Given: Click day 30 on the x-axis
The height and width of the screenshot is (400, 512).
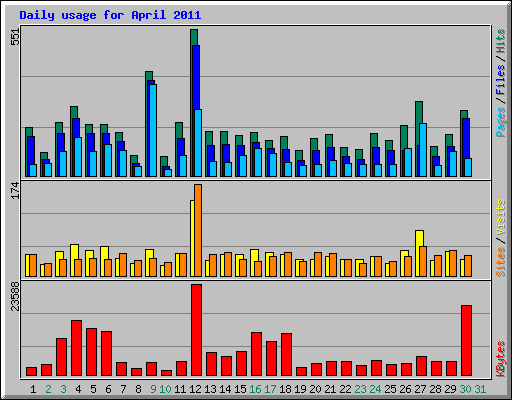Looking at the screenshot, I should pyautogui.click(x=465, y=389).
